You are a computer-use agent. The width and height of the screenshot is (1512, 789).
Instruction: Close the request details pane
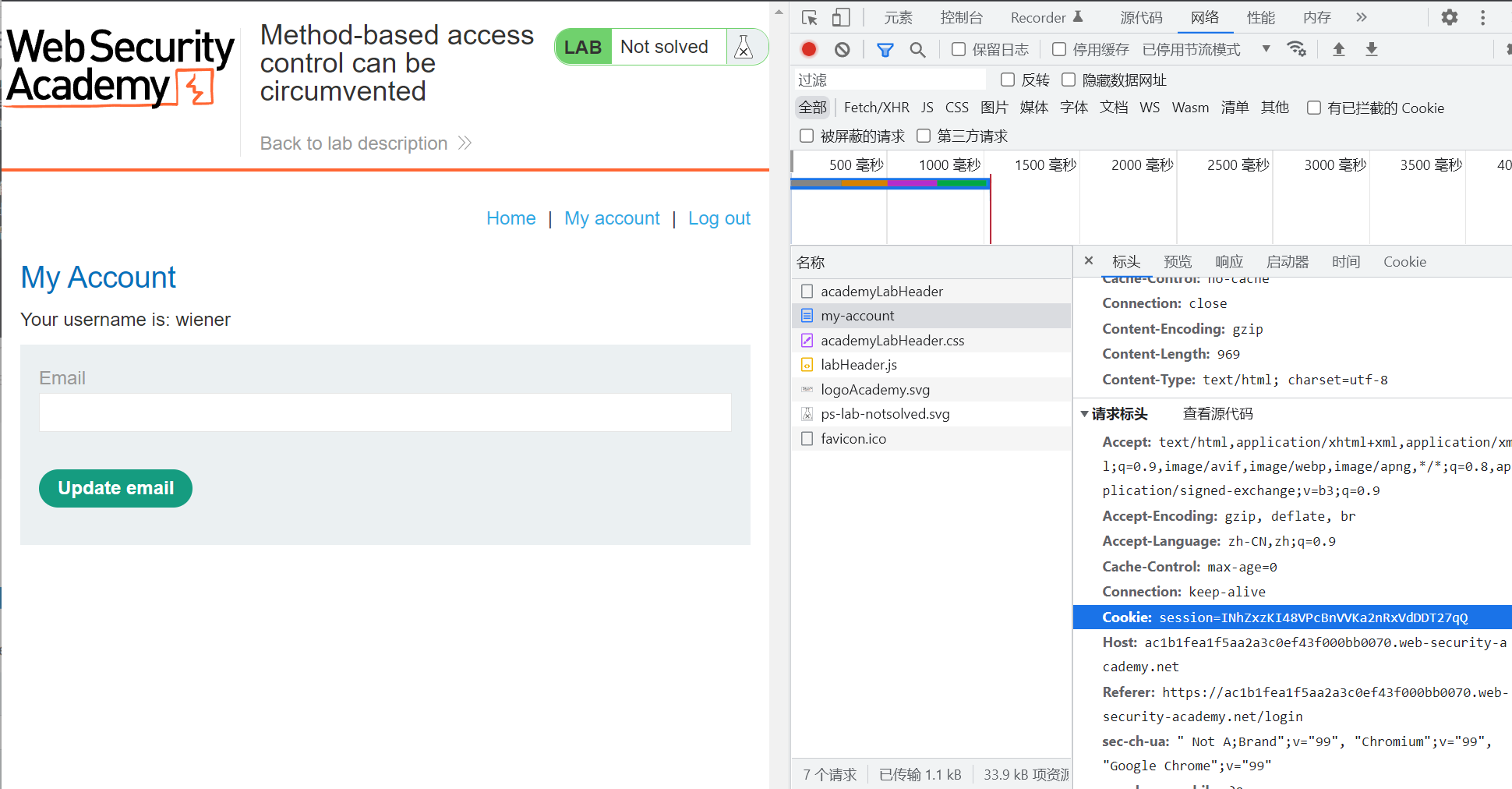1089,260
